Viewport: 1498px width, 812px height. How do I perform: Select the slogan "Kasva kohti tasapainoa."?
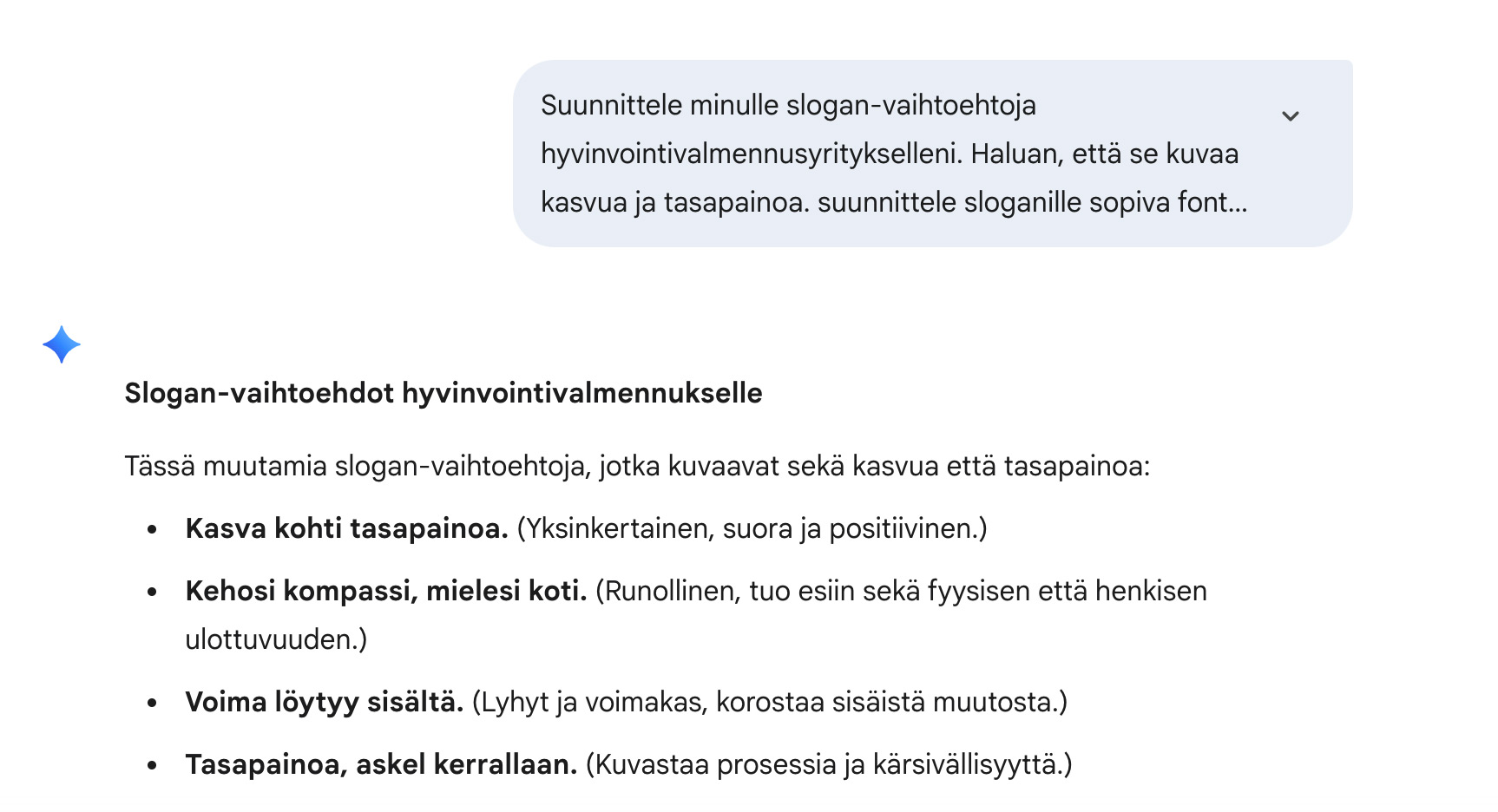click(x=346, y=528)
